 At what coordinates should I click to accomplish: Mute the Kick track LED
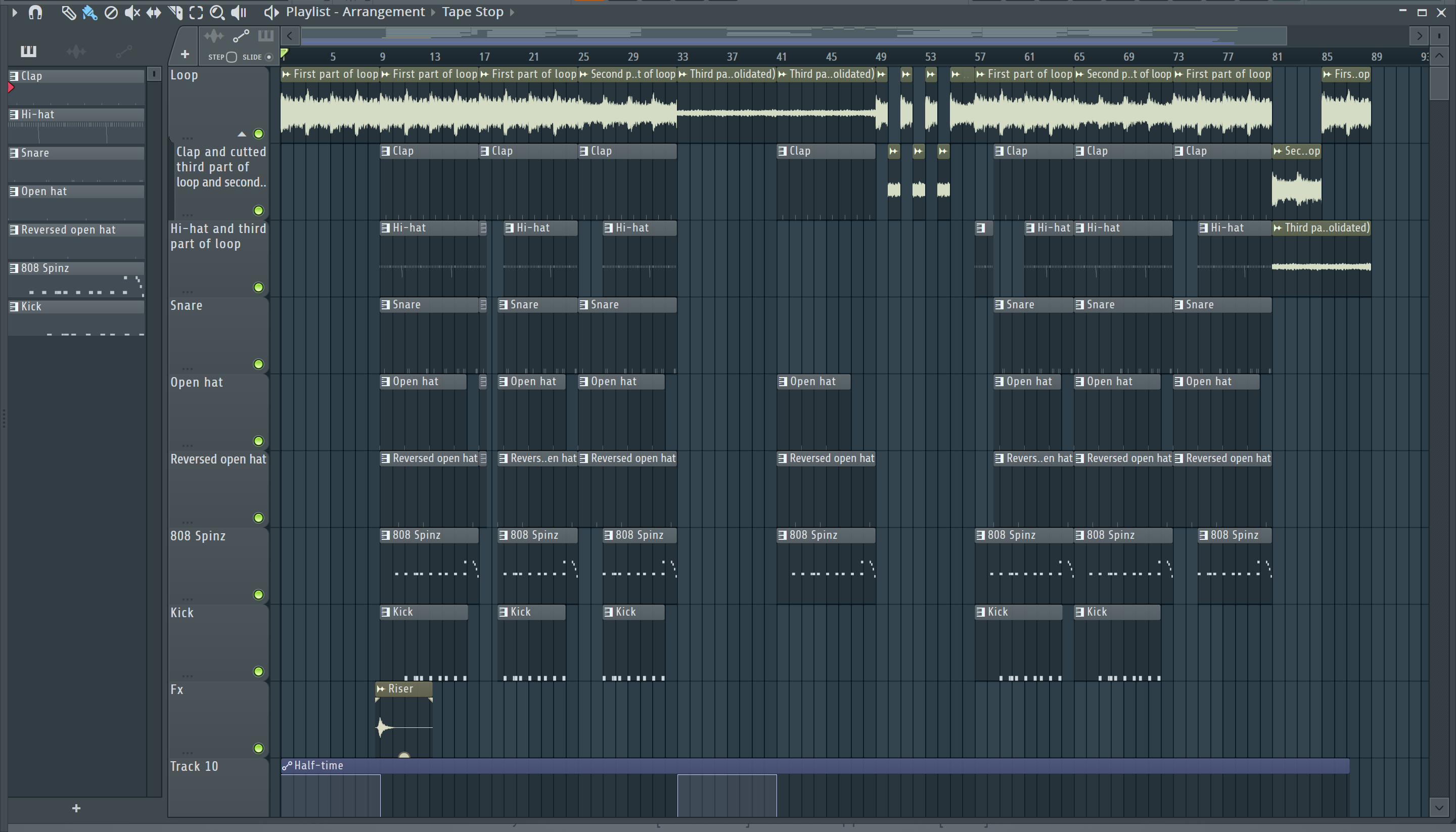coord(258,671)
